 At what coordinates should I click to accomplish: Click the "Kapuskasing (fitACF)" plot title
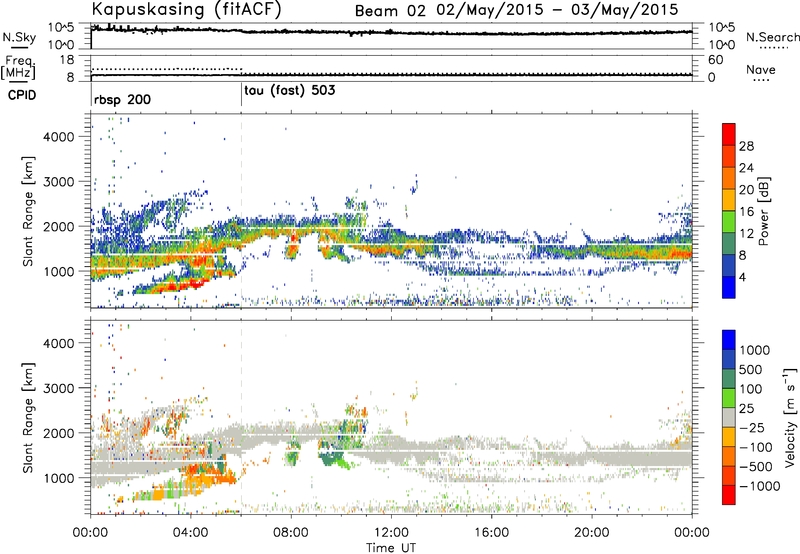(186, 9)
